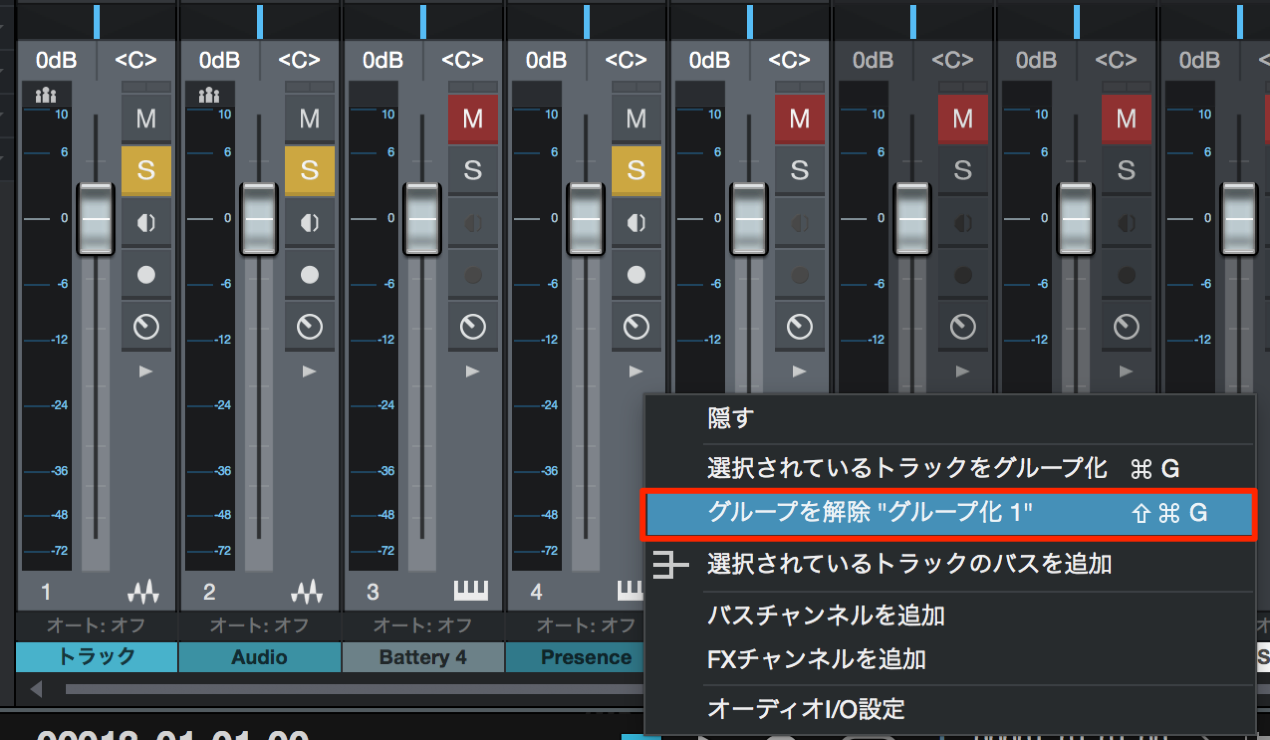Click the group icon on channel 2

point(209,96)
